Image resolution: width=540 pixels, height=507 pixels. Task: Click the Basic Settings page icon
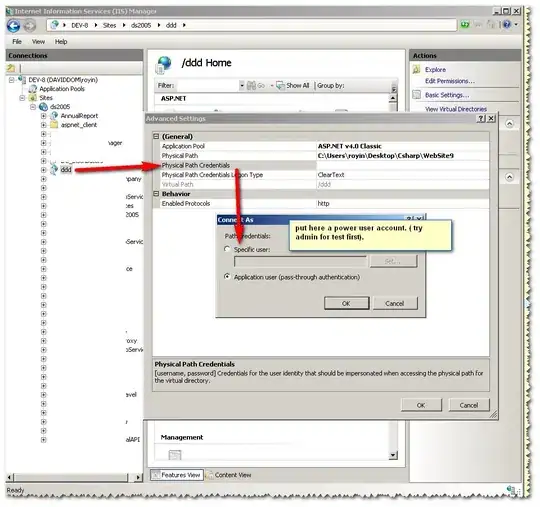point(417,95)
